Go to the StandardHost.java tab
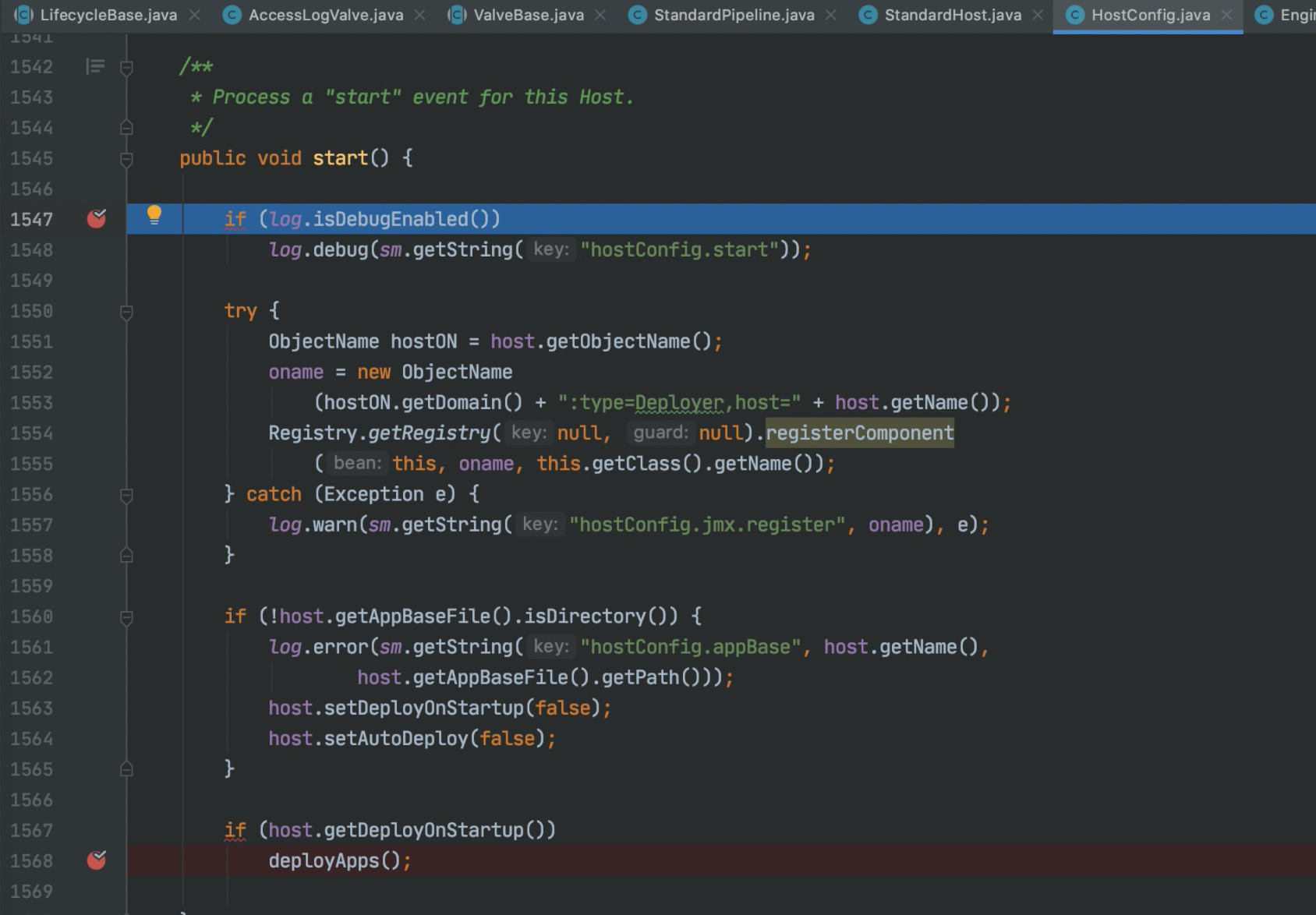This screenshot has height=915, width=1316. coord(953,15)
